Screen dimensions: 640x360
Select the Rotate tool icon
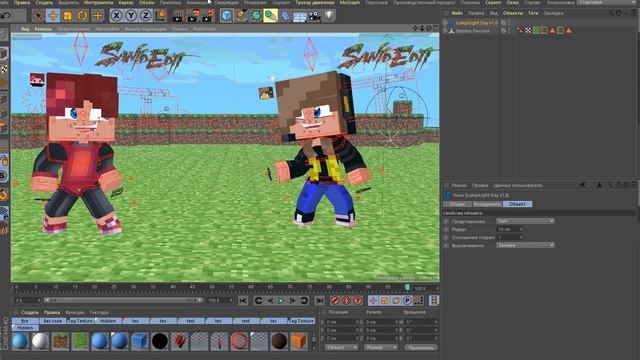click(x=82, y=16)
